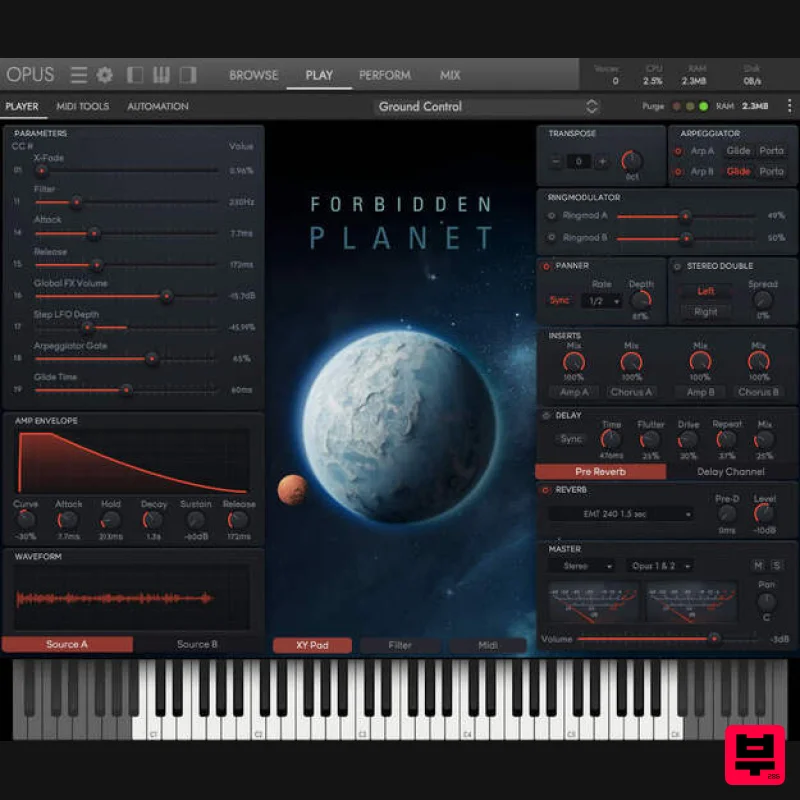The image size is (800, 800).
Task: Adjust the Amp A Mix knob
Action: point(573,363)
